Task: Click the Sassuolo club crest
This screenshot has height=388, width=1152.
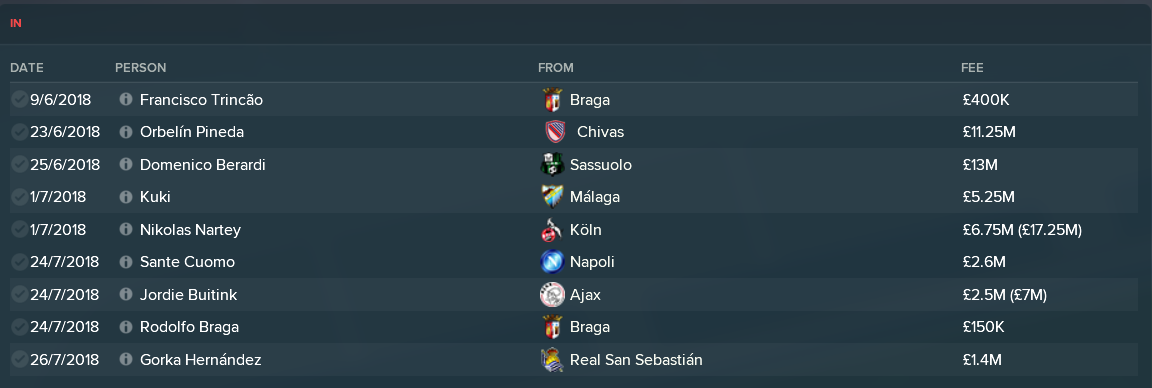Action: pos(551,164)
